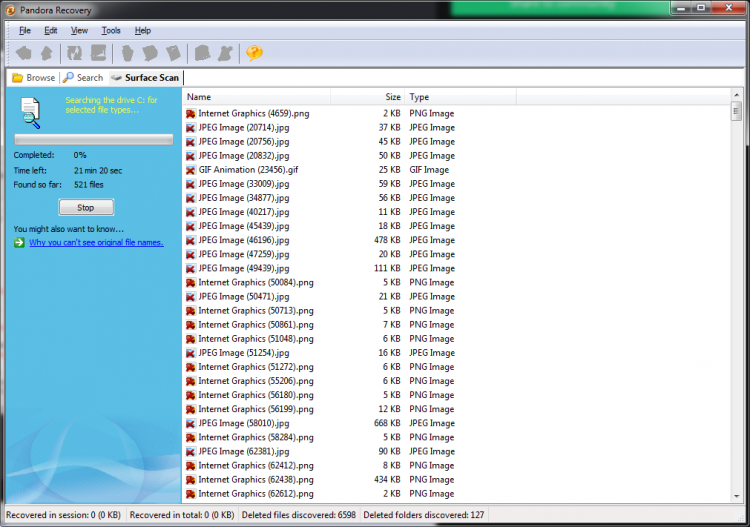Click icon of JPEG Image (62381).jpg
The image size is (750, 527).
click(x=191, y=451)
